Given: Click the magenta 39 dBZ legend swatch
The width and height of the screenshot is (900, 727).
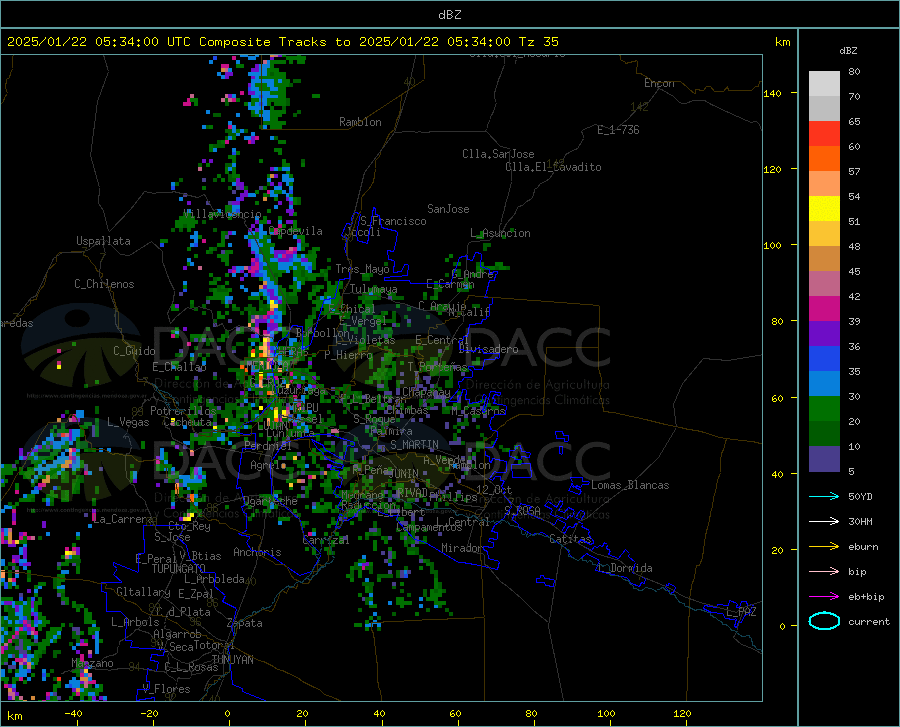Looking at the screenshot, I should coord(824,309).
